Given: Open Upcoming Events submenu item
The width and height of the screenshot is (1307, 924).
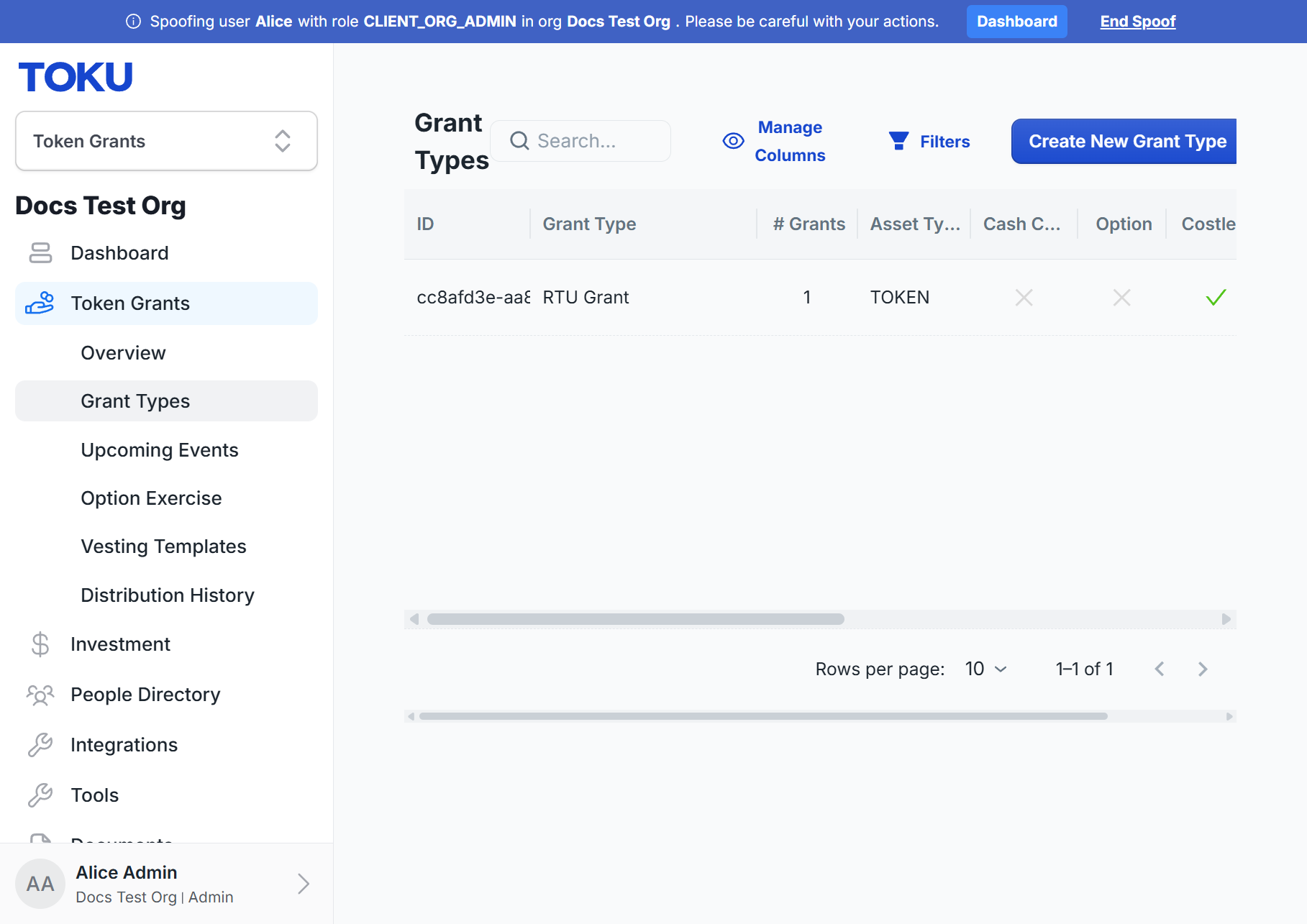Looking at the screenshot, I should tap(166, 450).
